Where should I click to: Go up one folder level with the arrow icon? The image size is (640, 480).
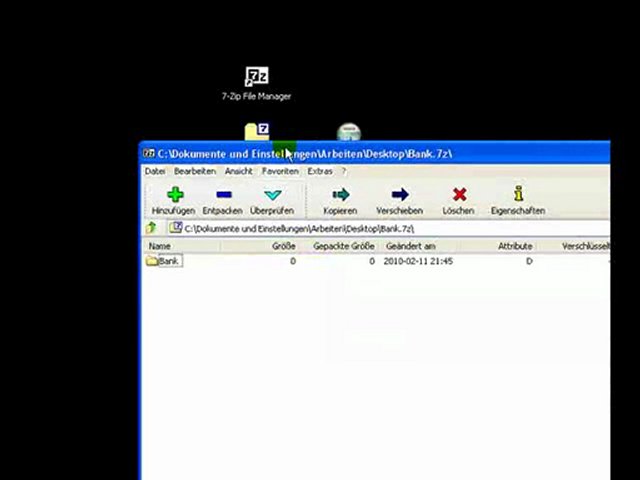click(x=152, y=229)
